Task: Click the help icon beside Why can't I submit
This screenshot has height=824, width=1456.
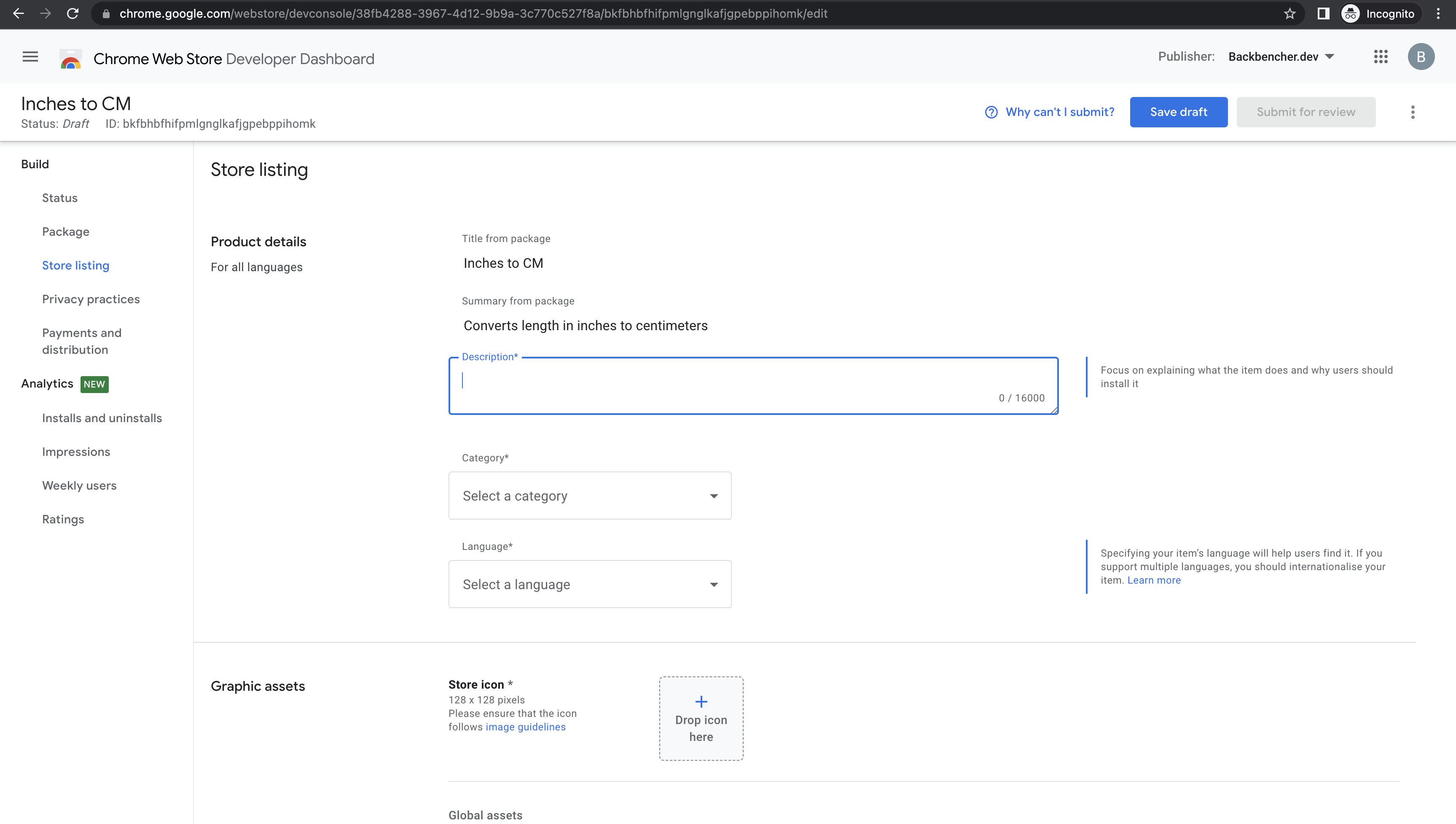Action: click(991, 112)
